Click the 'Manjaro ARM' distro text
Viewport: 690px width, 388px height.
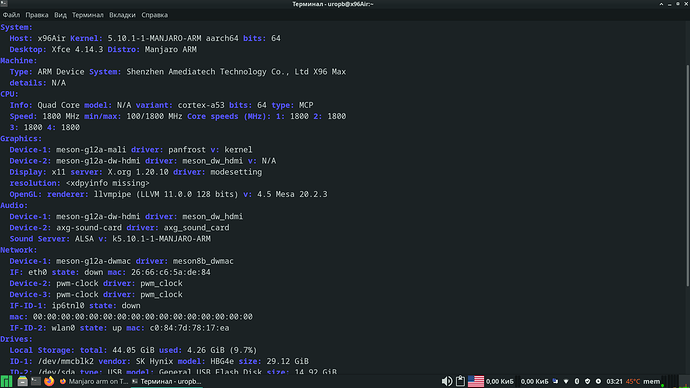coord(171,49)
